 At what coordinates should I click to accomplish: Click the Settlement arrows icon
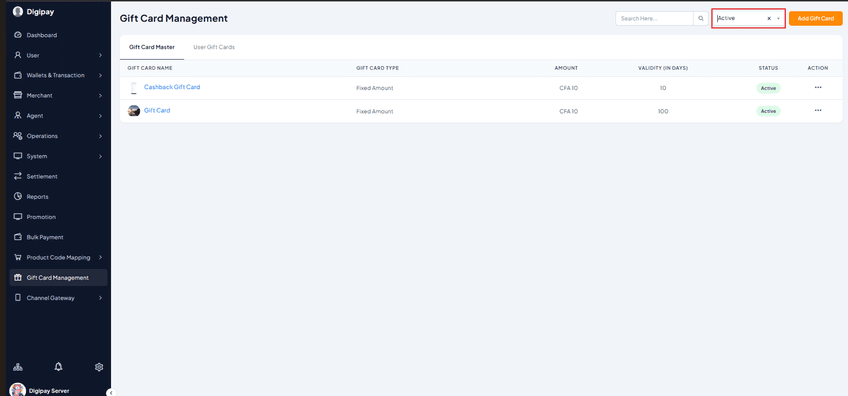tap(18, 176)
